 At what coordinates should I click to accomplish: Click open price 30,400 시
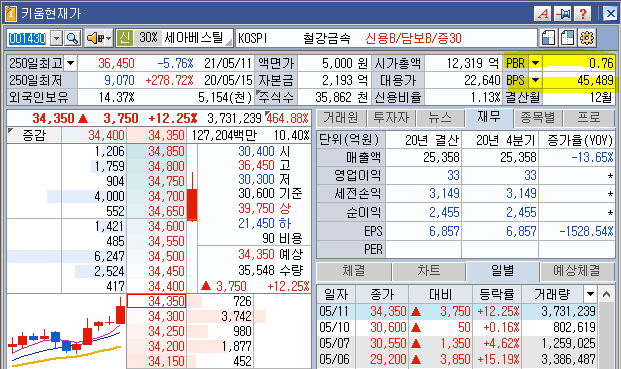point(265,151)
